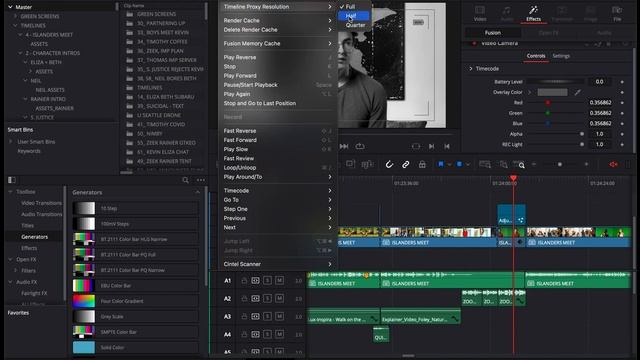Collapse the Toolbox tree

pos(11,192)
